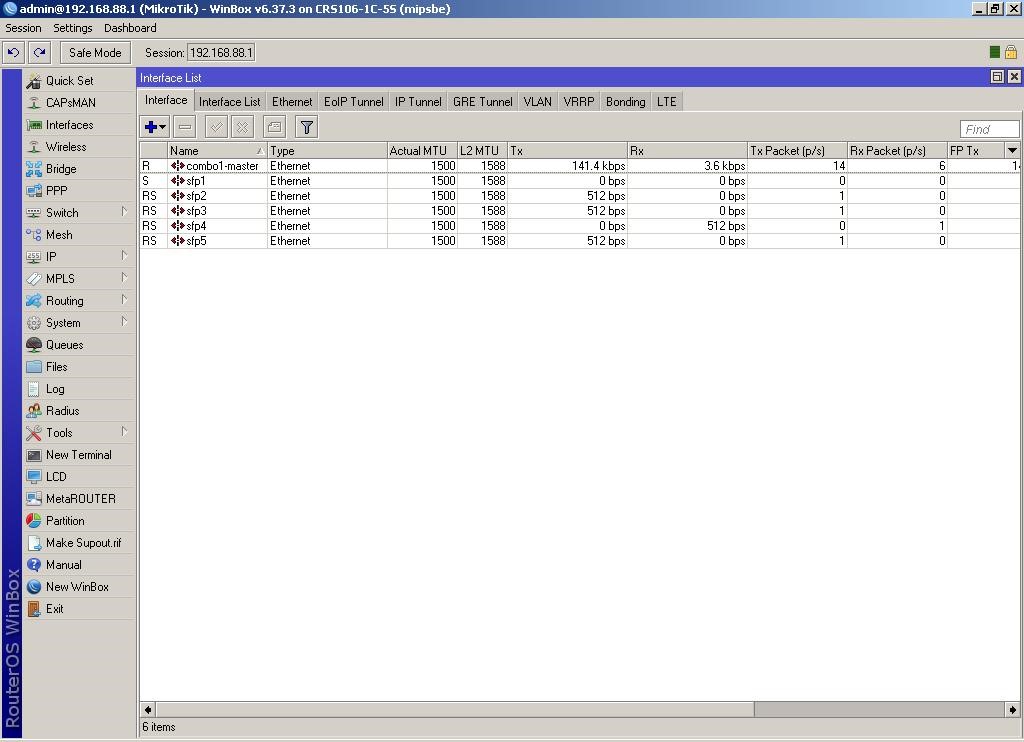Sort by the Name column header
Image resolution: width=1024 pixels, height=742 pixels.
[212, 151]
